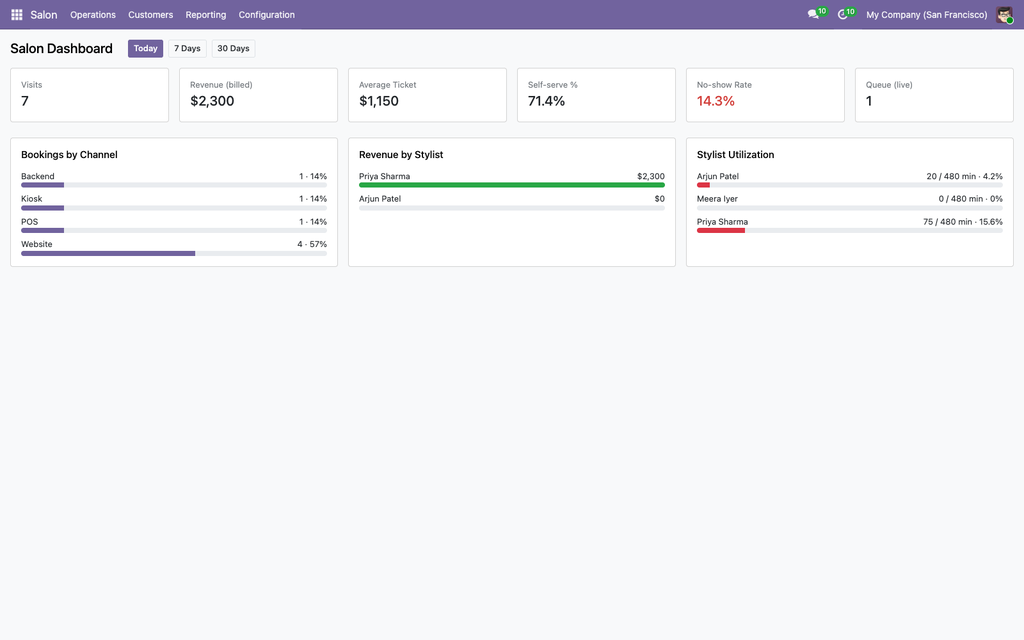This screenshot has height=640, width=1024.
Task: Switch to the 7 Days period
Action: coord(187,48)
